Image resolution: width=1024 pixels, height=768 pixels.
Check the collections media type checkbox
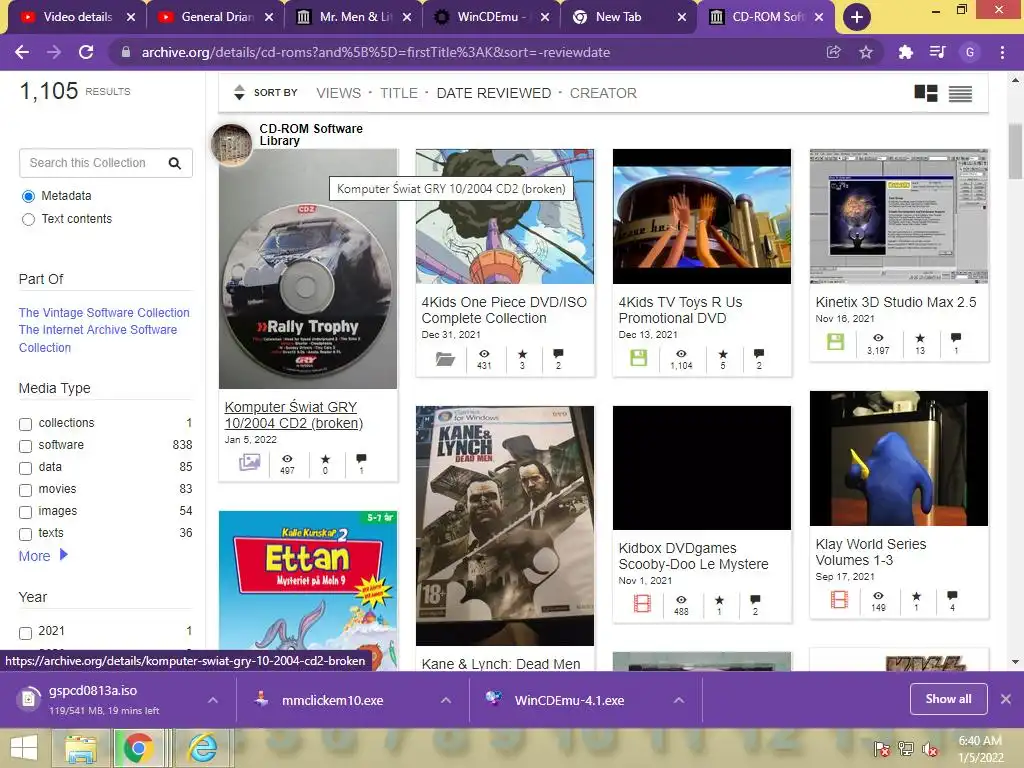pos(25,424)
